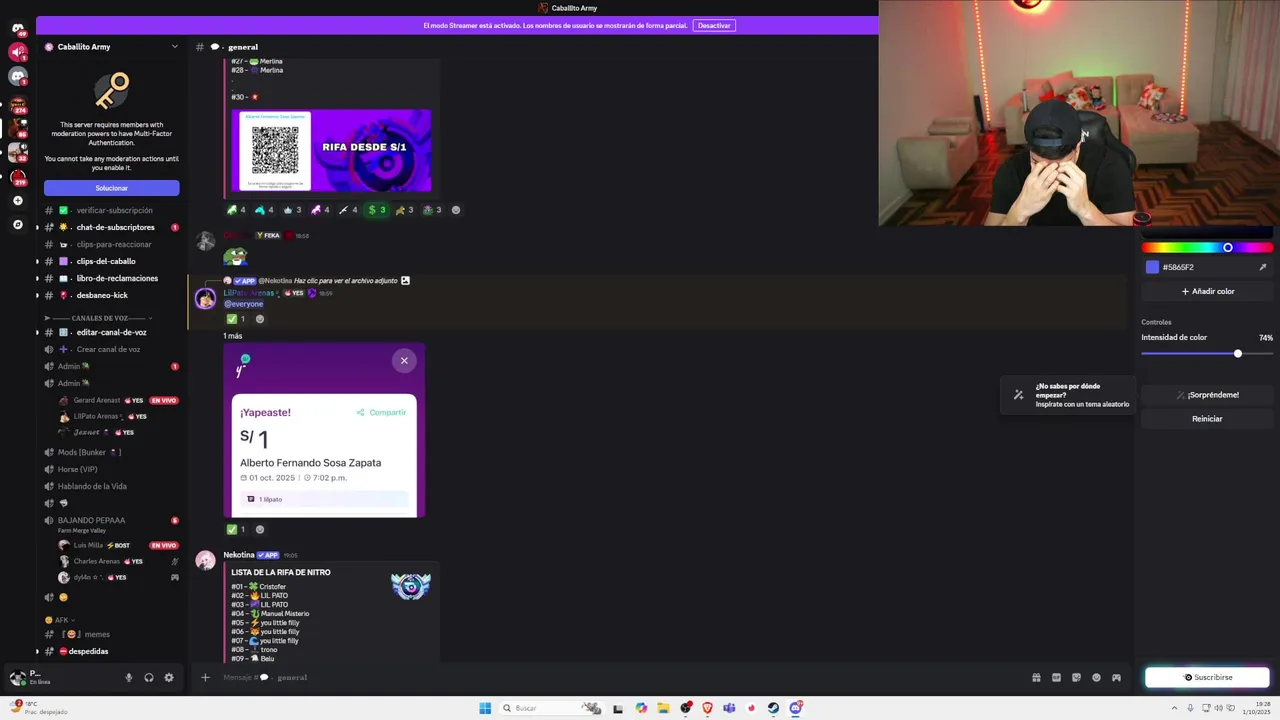Select Luis Milla in voice channel
The image size is (1280, 720).
coord(118,545)
